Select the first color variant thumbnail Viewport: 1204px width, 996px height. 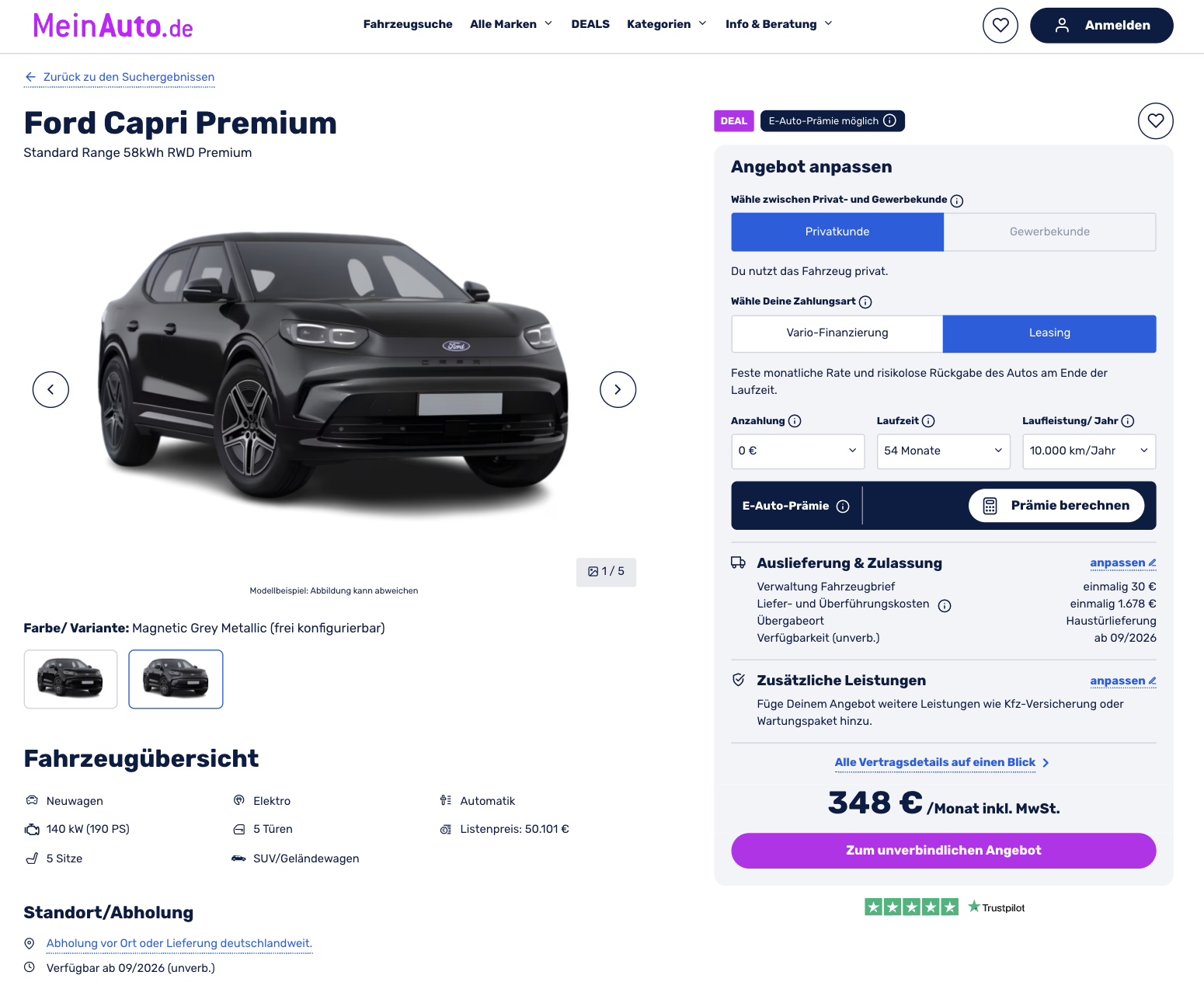pyautogui.click(x=71, y=679)
